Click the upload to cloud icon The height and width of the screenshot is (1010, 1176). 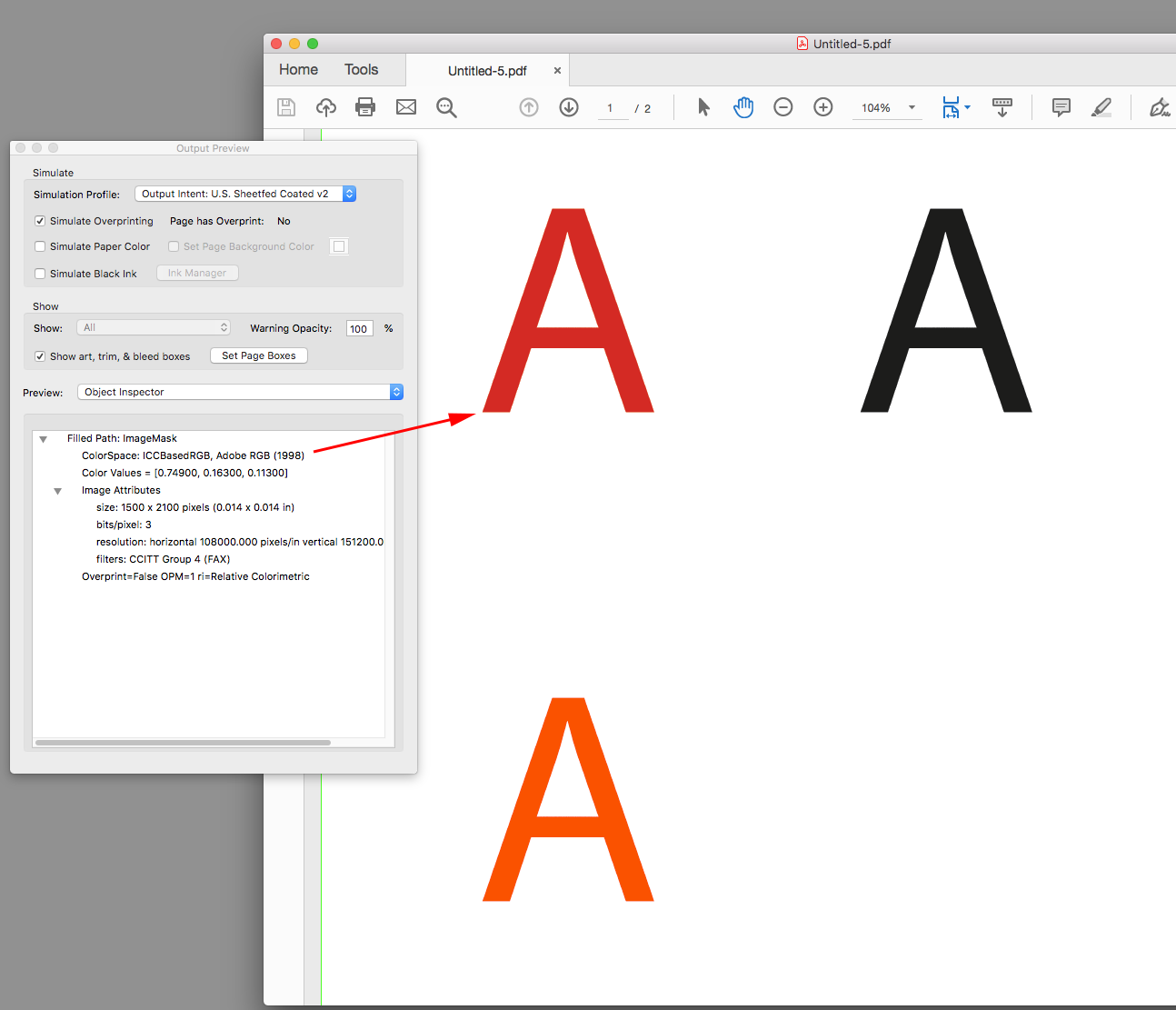(326, 107)
